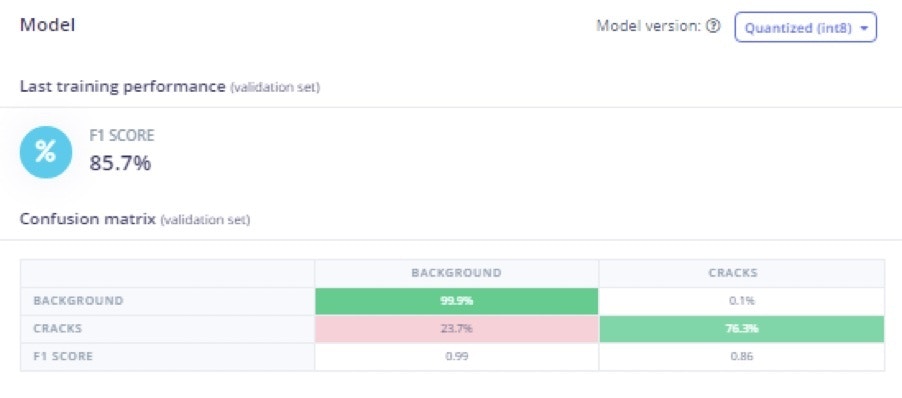Click the 0.86 F1 score cell
Image resolution: width=902 pixels, height=398 pixels.
pos(742,357)
